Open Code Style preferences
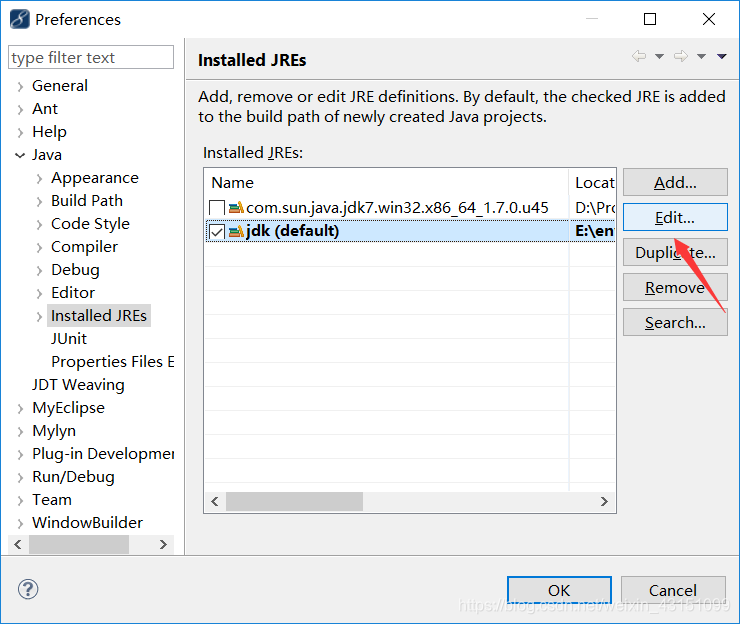The height and width of the screenshot is (624, 740). 90,224
